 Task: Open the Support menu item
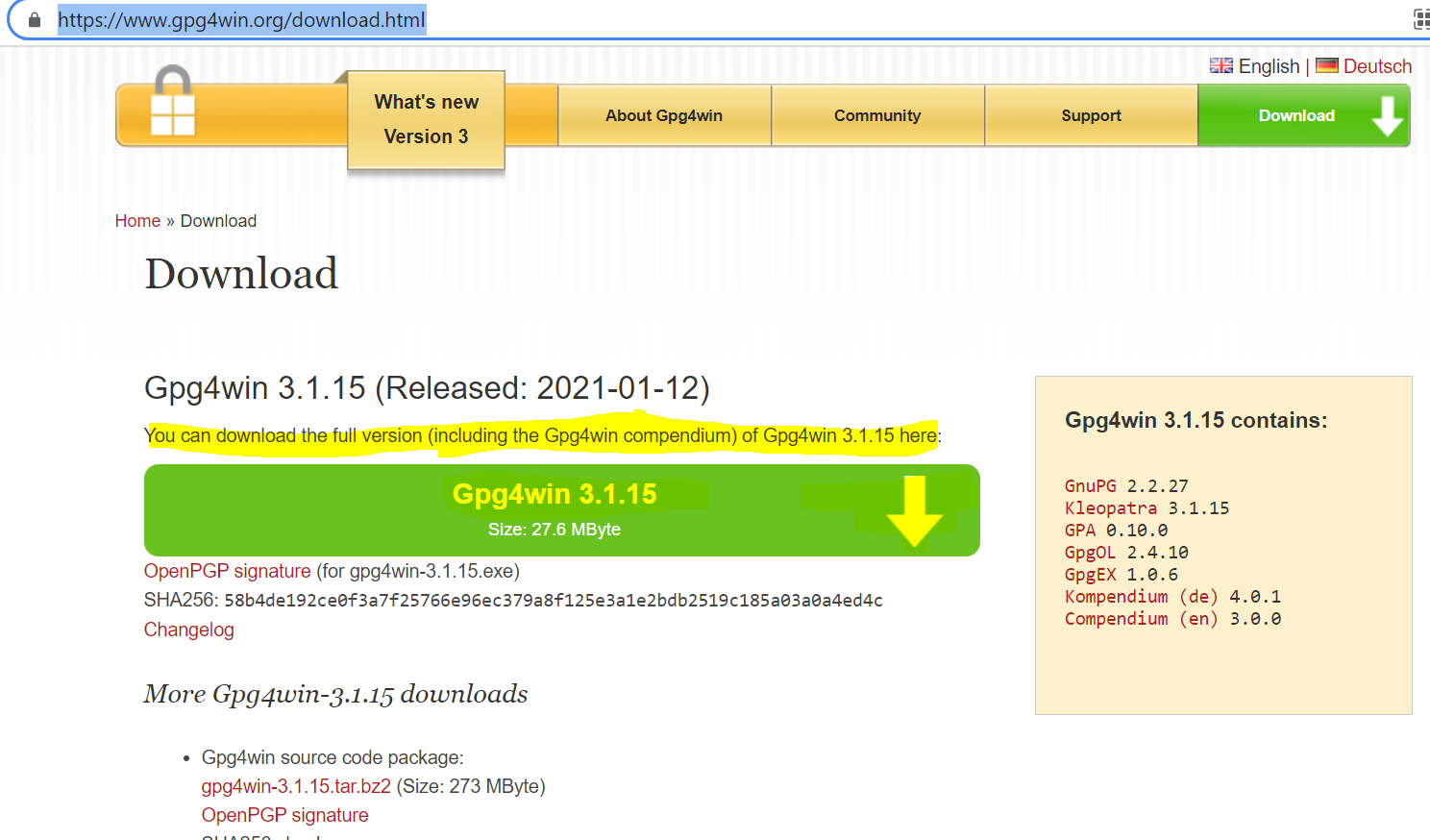[x=1091, y=115]
